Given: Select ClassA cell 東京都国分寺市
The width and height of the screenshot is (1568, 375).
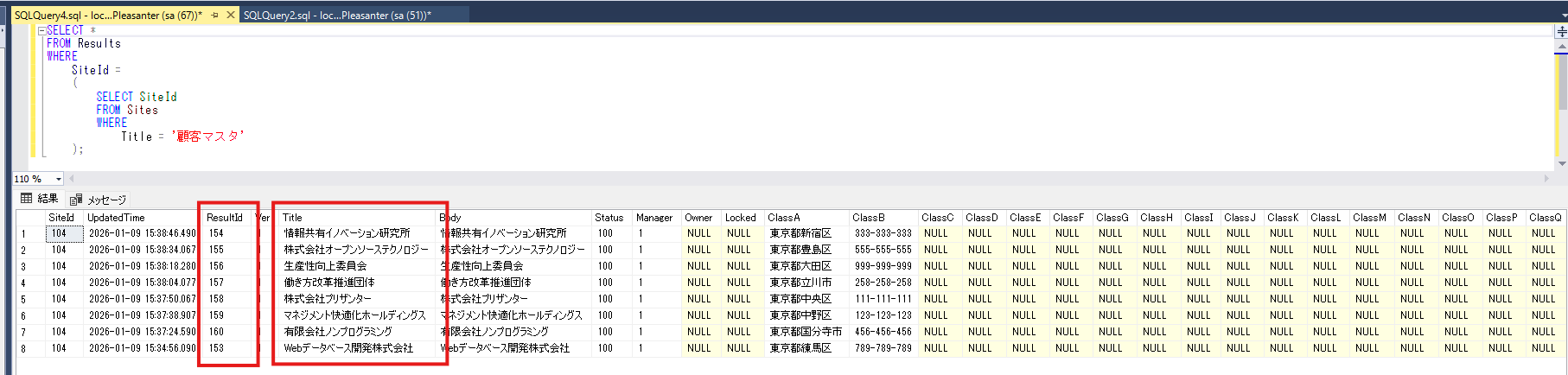Looking at the screenshot, I should pyautogui.click(x=806, y=332).
